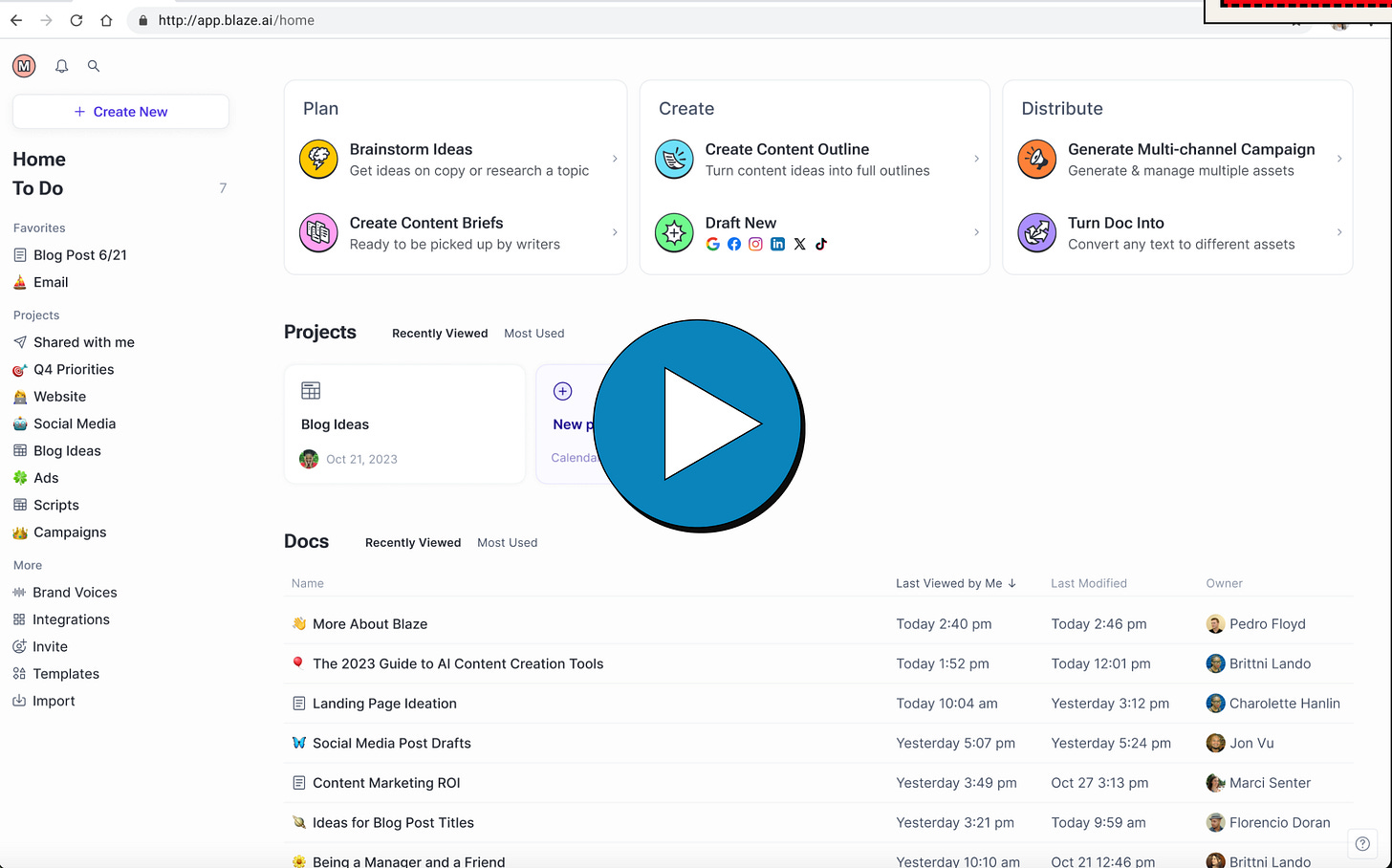Click the Create Content Briefs icon

(x=318, y=232)
